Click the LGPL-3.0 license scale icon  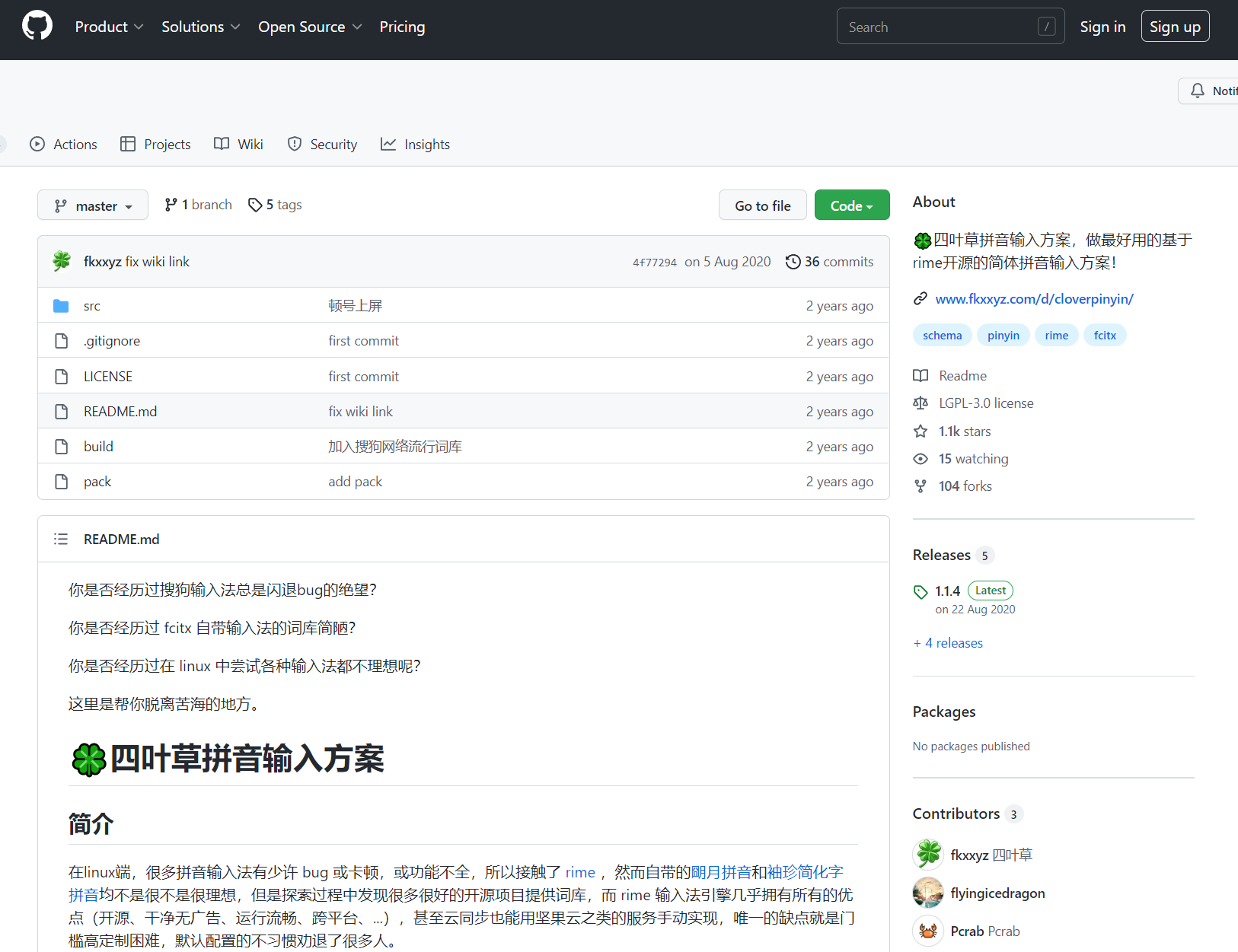pyautogui.click(x=921, y=403)
